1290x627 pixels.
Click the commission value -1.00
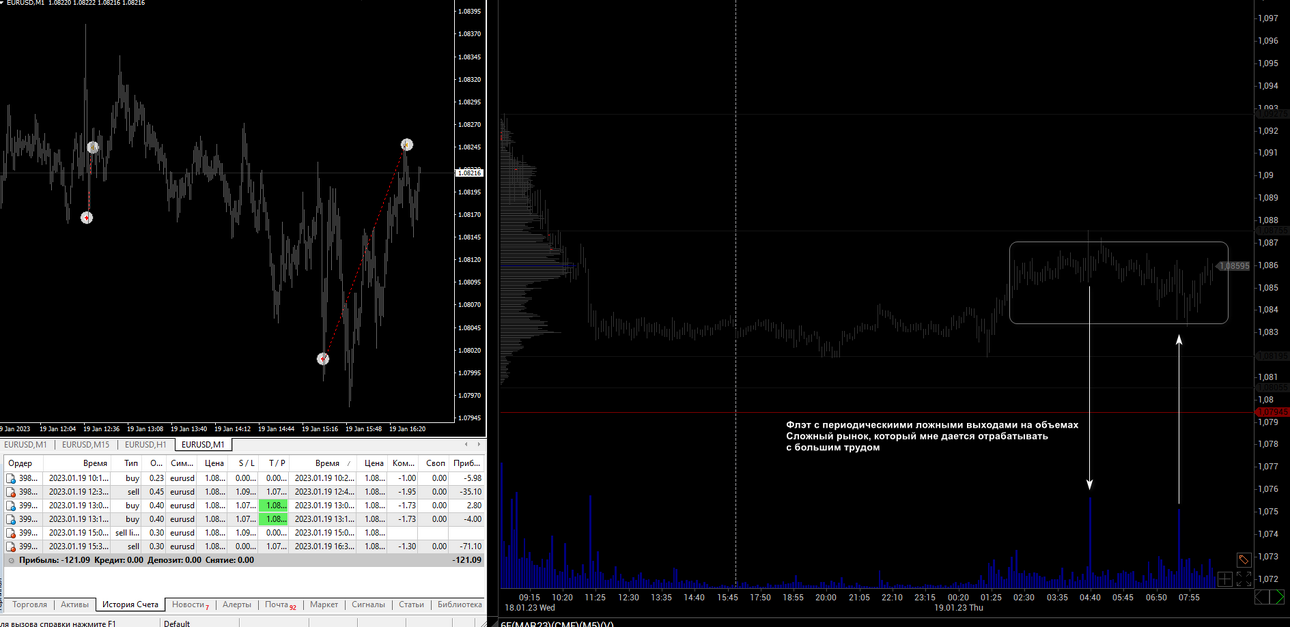tap(406, 478)
